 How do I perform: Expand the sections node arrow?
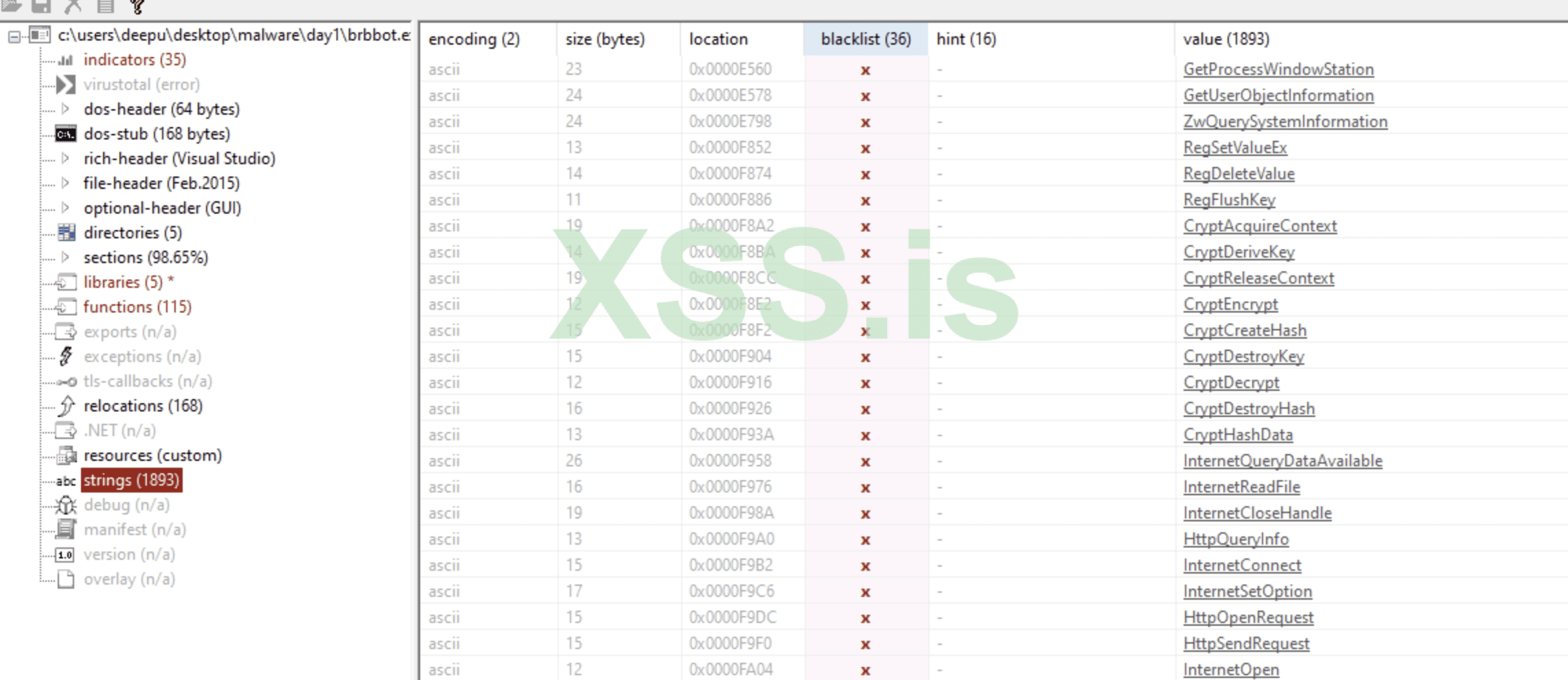tap(65, 257)
